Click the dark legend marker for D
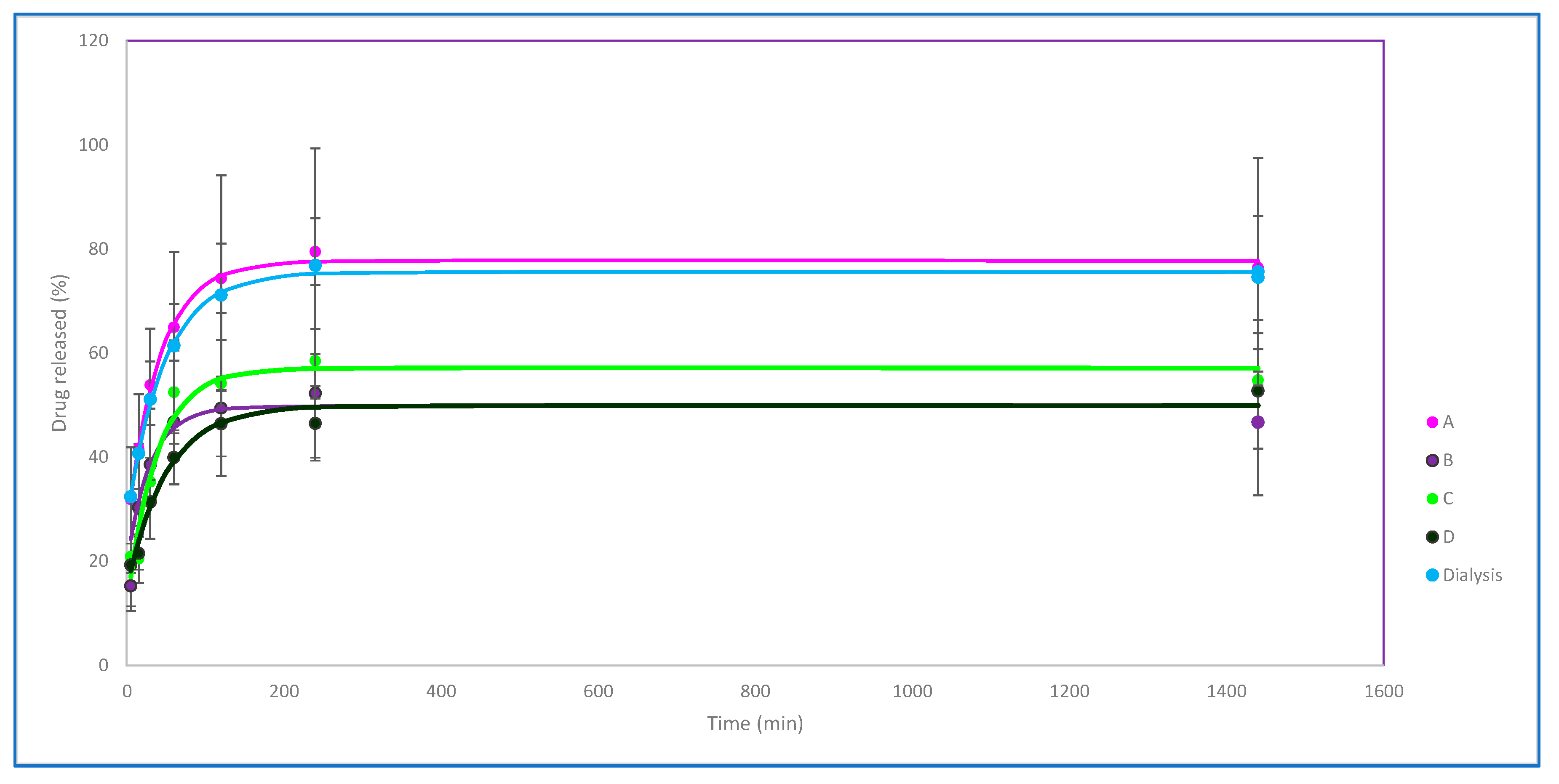This screenshot has height=784, width=1559. click(x=1432, y=536)
